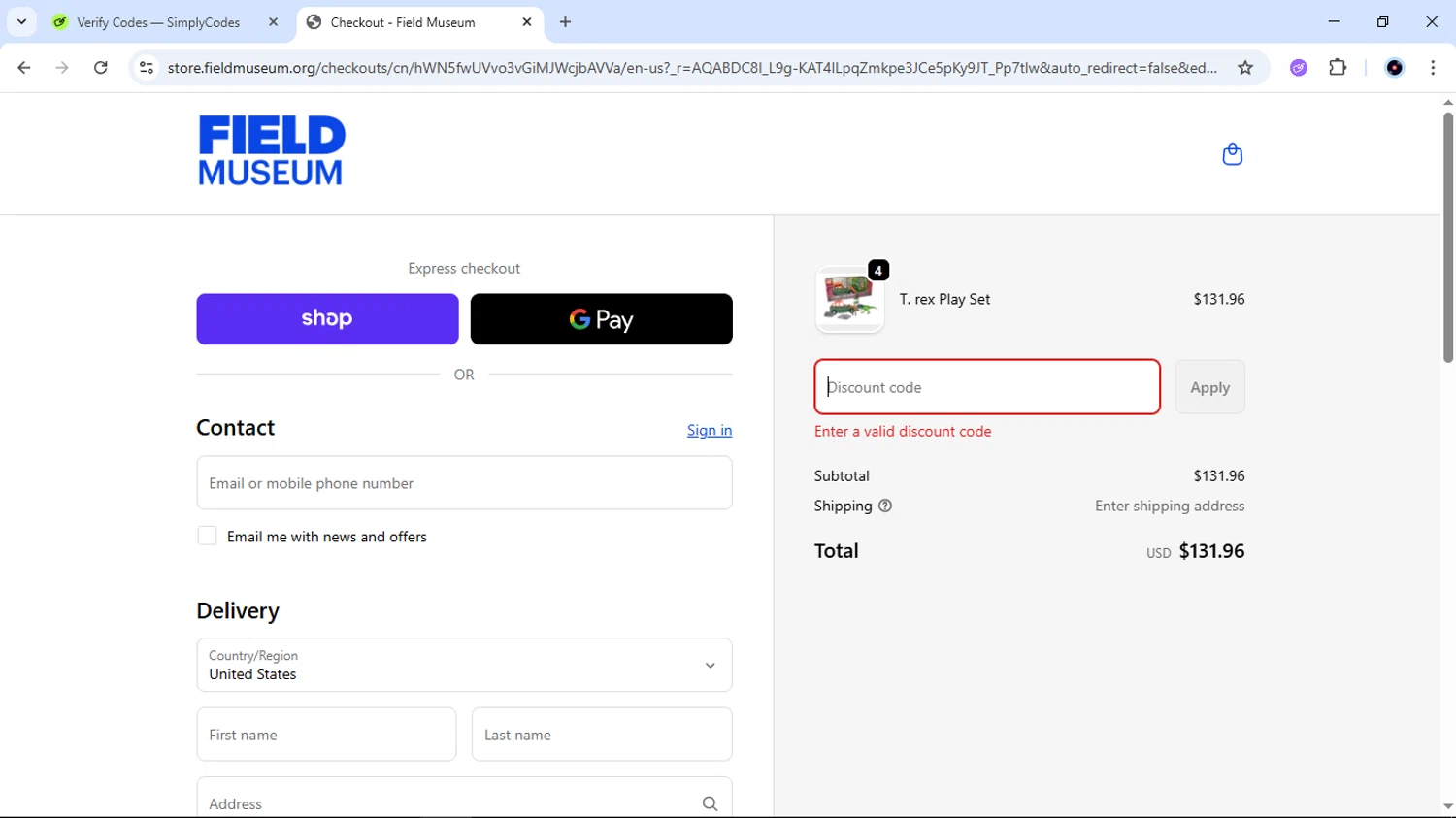Open the Chrome profile avatar
This screenshot has height=818, width=1456.
coord(1394,68)
